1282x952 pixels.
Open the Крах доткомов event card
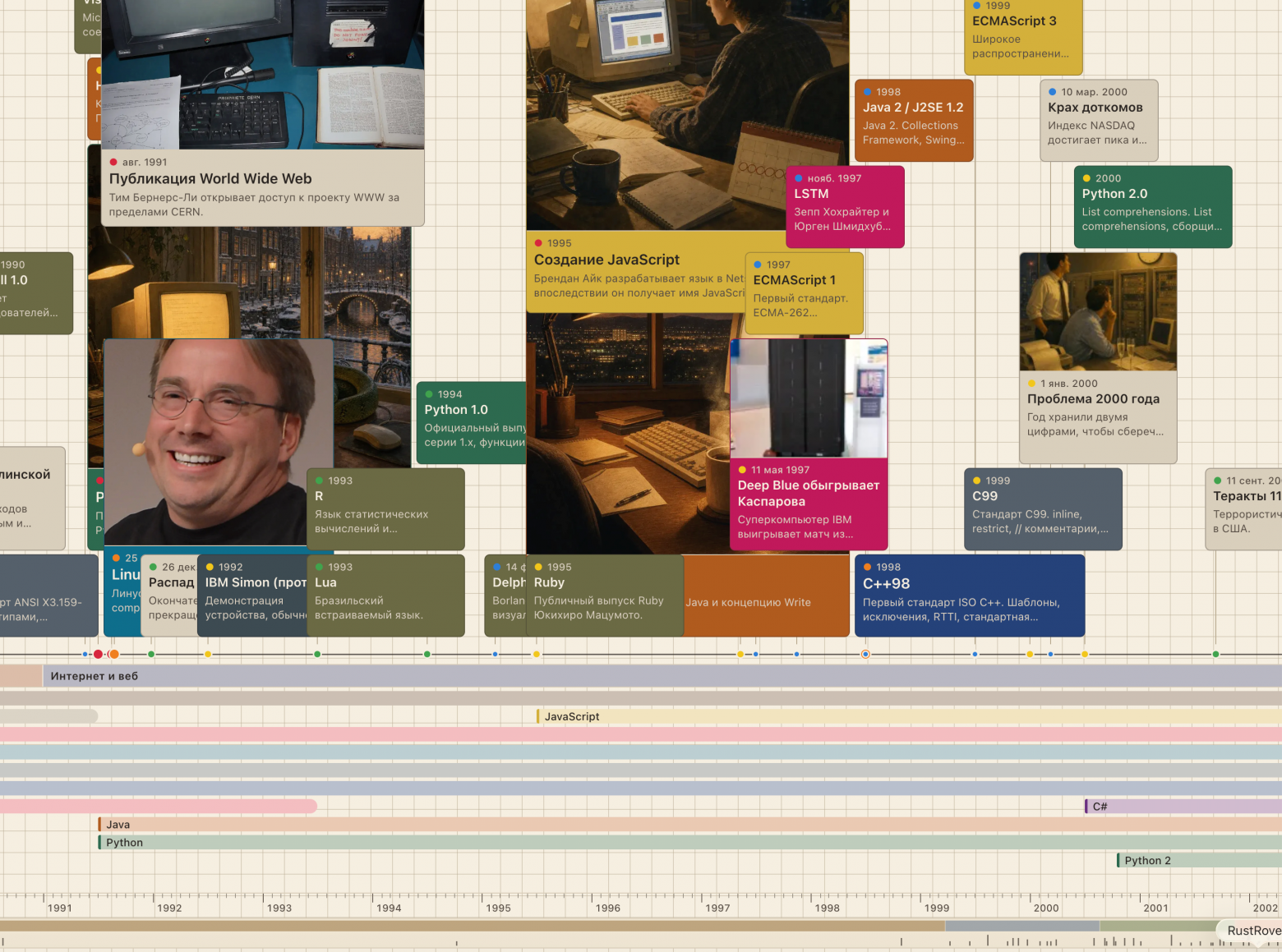1100,120
